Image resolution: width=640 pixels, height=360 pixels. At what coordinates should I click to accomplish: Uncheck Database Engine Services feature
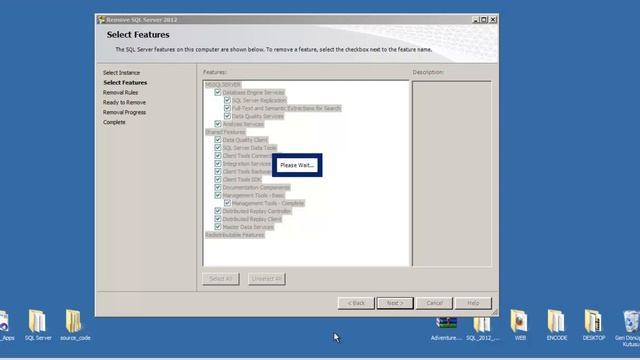pyautogui.click(x=218, y=92)
